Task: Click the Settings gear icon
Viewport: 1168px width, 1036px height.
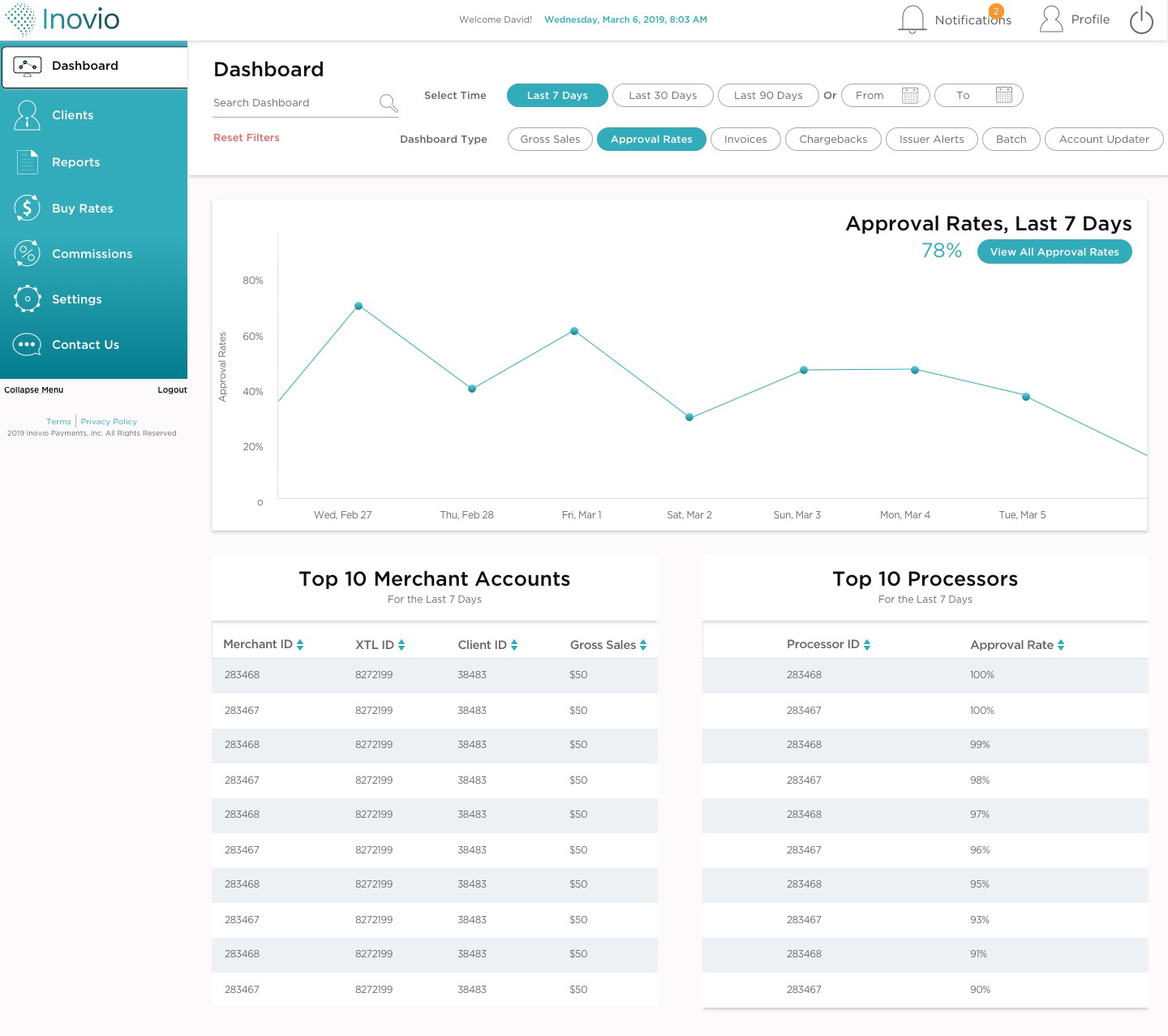Action: point(27,299)
